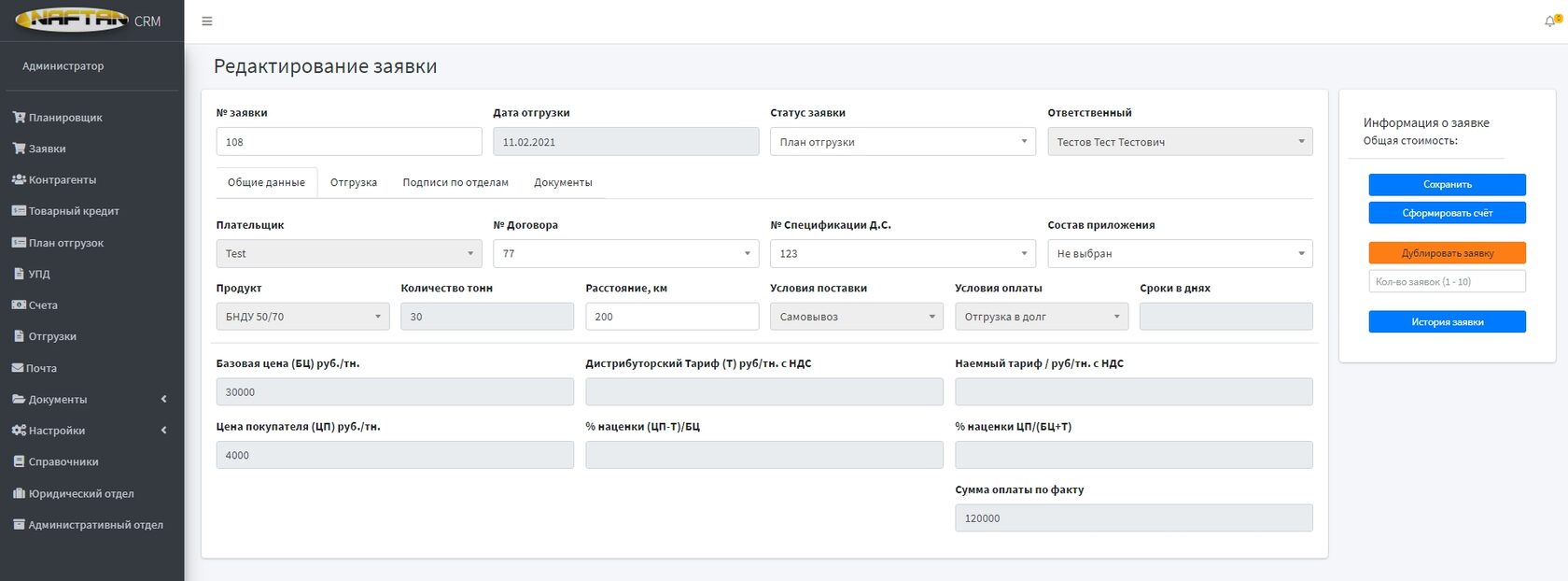Open the № Договора dropdown
The width and height of the screenshot is (1568, 581).
[x=625, y=254]
